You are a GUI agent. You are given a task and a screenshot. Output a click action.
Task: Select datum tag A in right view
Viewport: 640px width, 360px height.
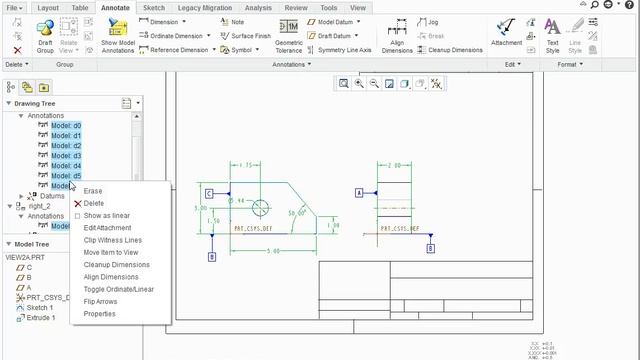(x=359, y=193)
